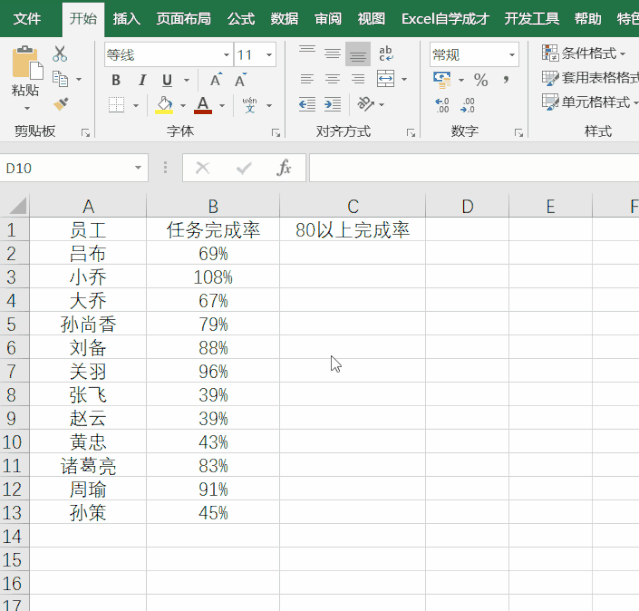
Task: Expand the Name Box dropdown arrow
Action: coord(138,168)
